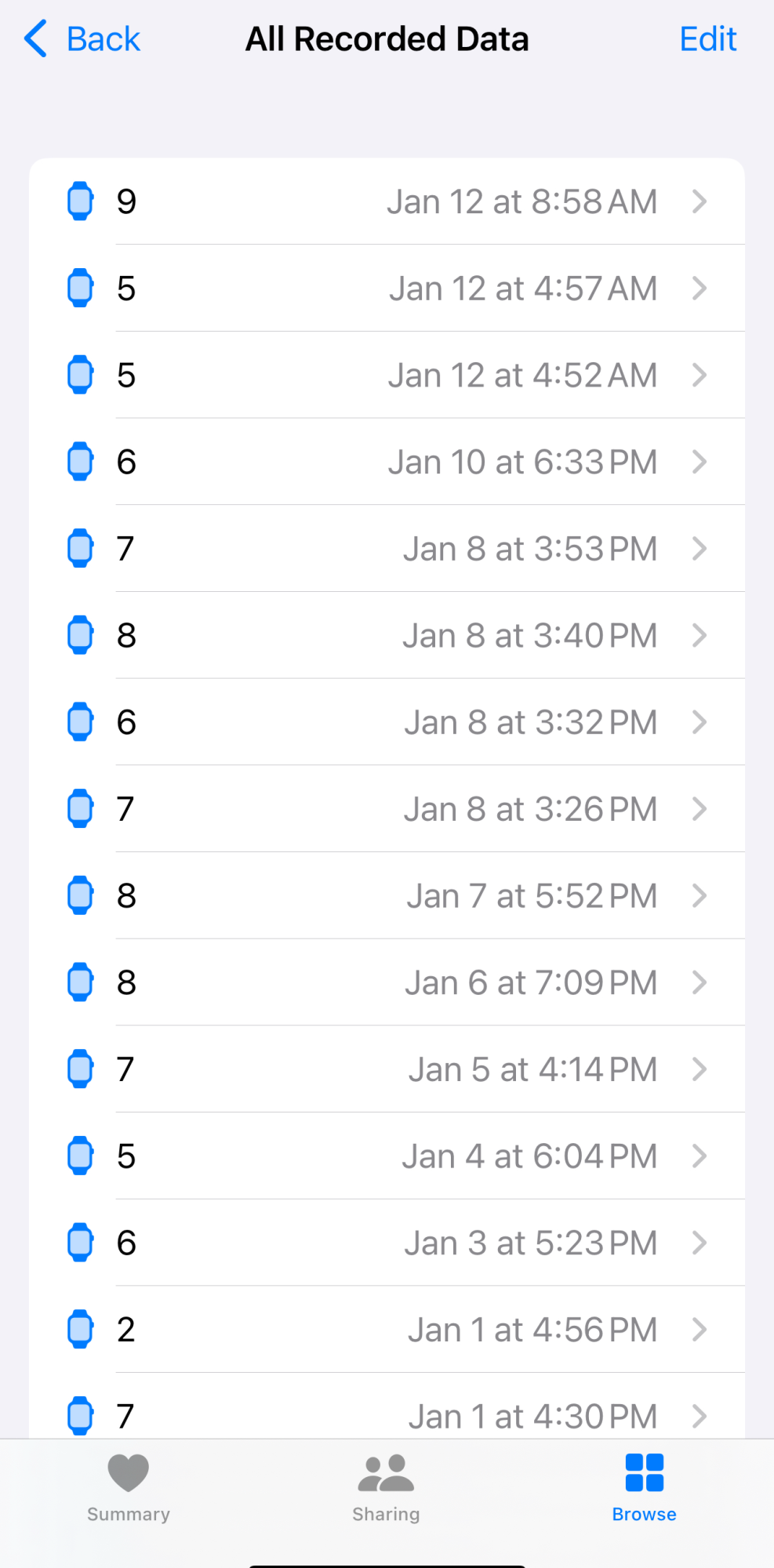
Task: Open details chevron for Jan 5 4:14 PM
Action: 700,1069
